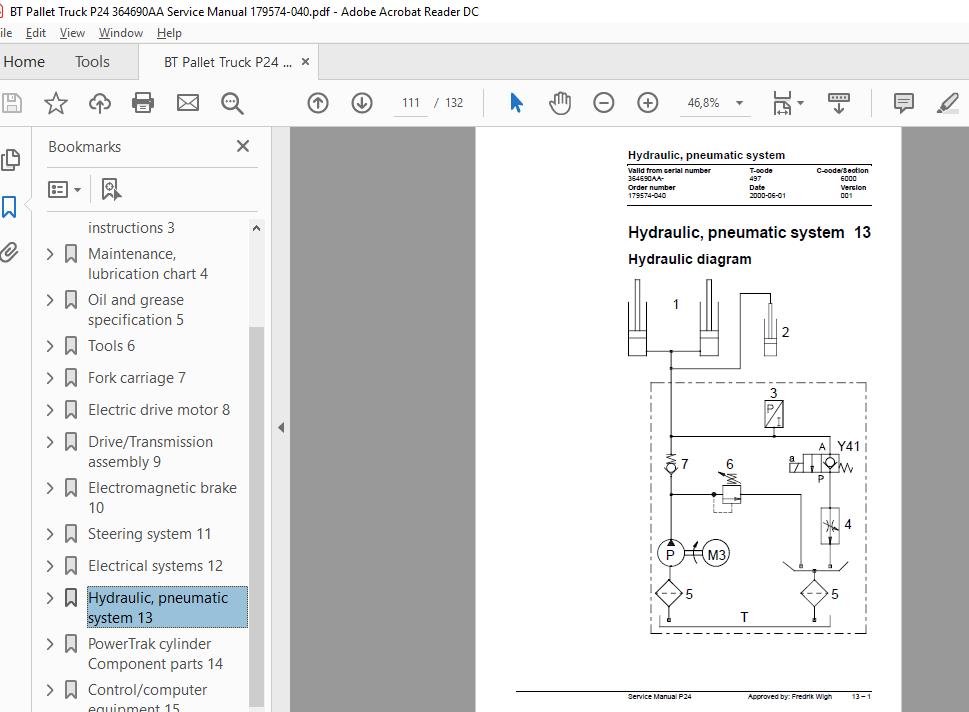Viewport: 969px width, 712px height.
Task: Add a comment note icon
Action: coord(903,103)
